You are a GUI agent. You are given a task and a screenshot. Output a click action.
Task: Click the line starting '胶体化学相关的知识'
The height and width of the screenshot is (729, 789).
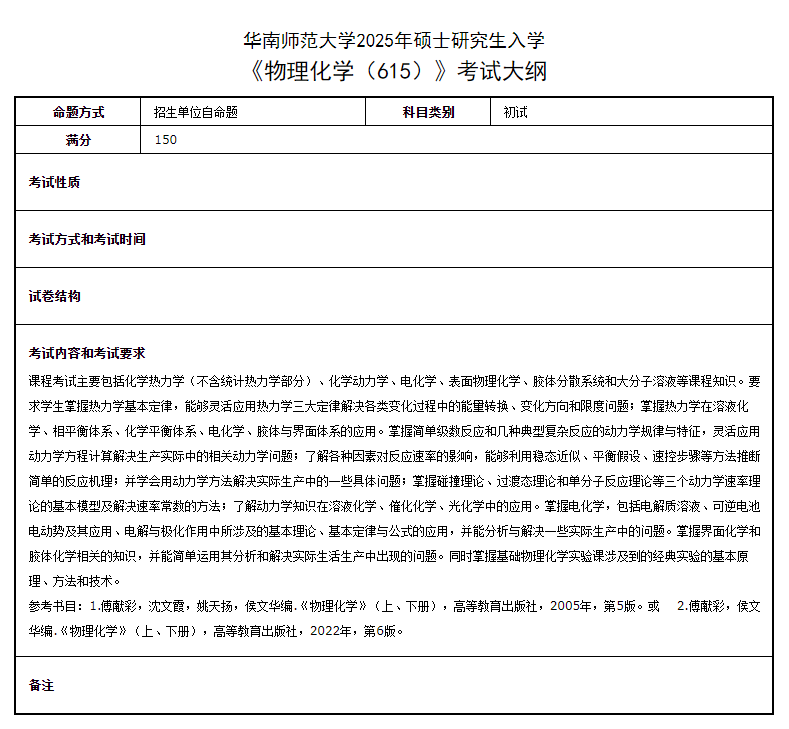(388, 556)
